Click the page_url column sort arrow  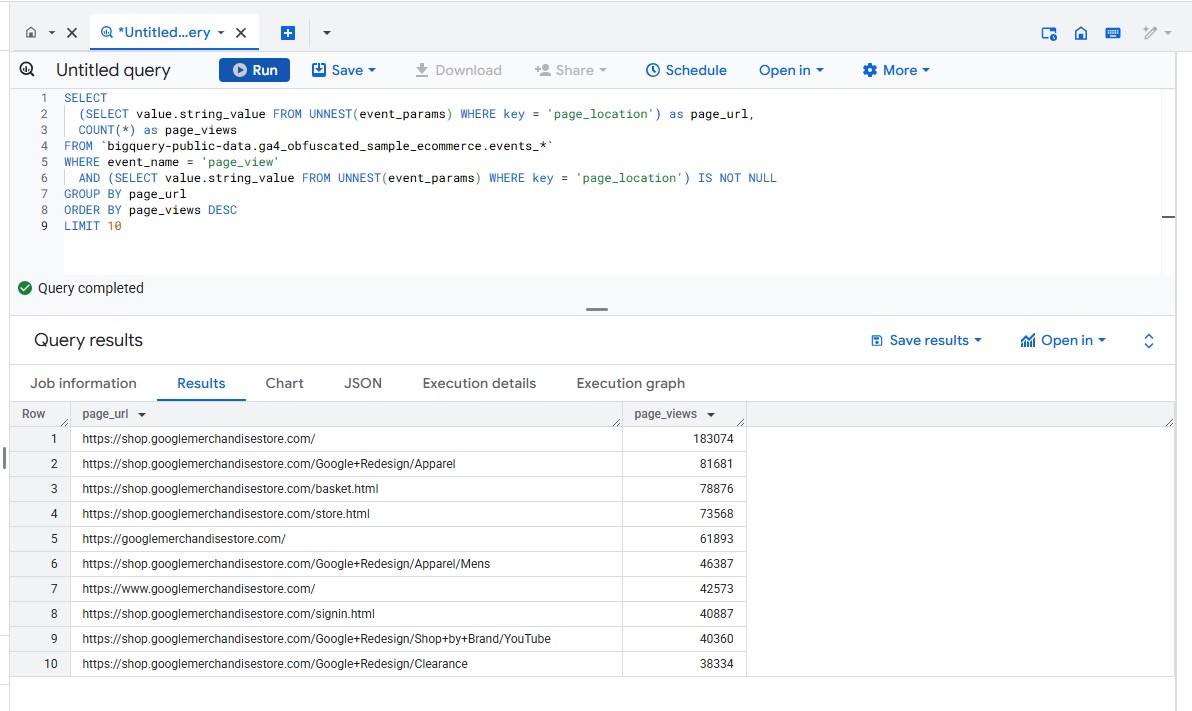142,415
